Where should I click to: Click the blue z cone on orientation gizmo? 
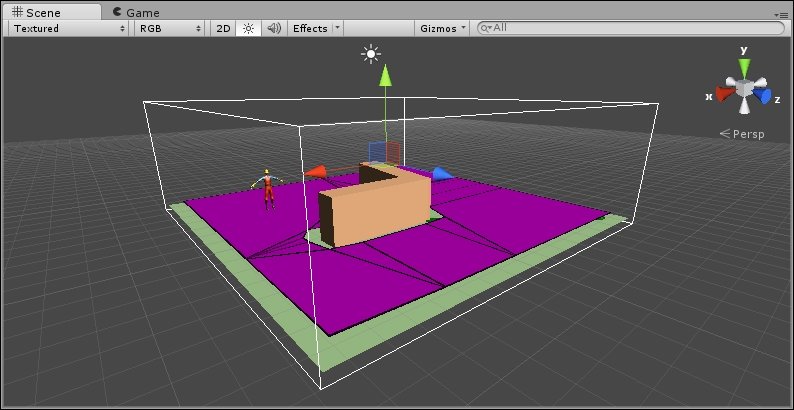click(764, 96)
